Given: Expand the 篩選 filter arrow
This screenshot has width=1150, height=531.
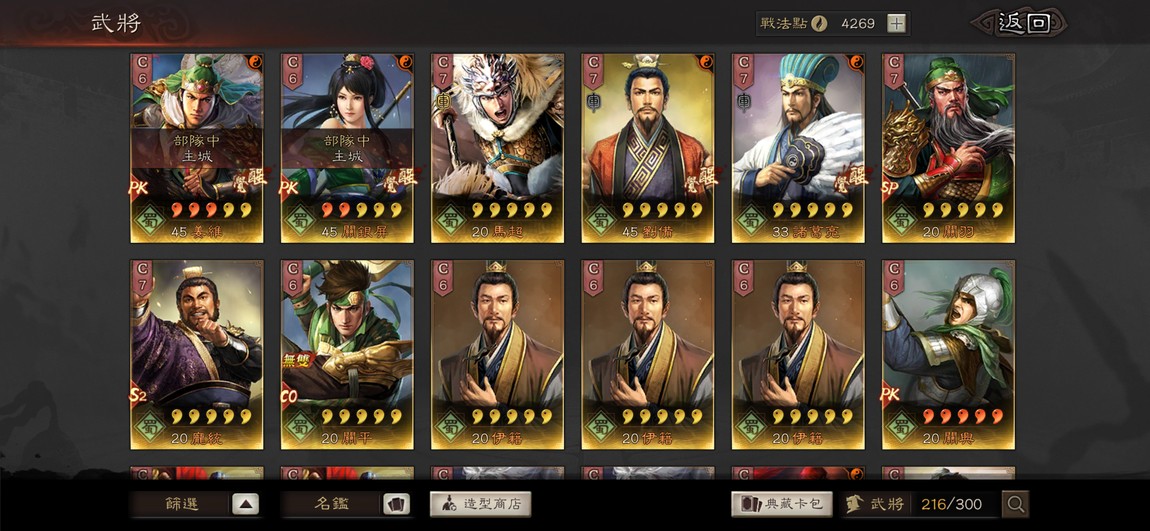Looking at the screenshot, I should tap(246, 504).
